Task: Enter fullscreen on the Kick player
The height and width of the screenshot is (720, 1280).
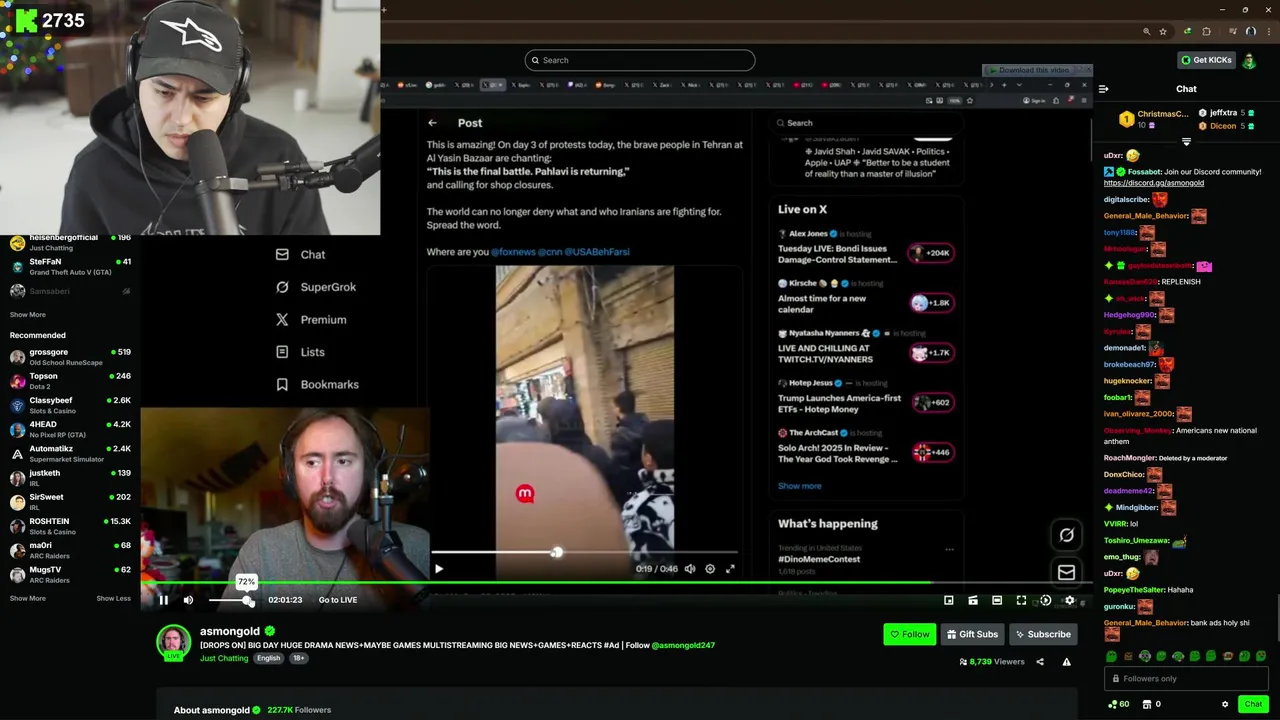Action: click(1021, 600)
